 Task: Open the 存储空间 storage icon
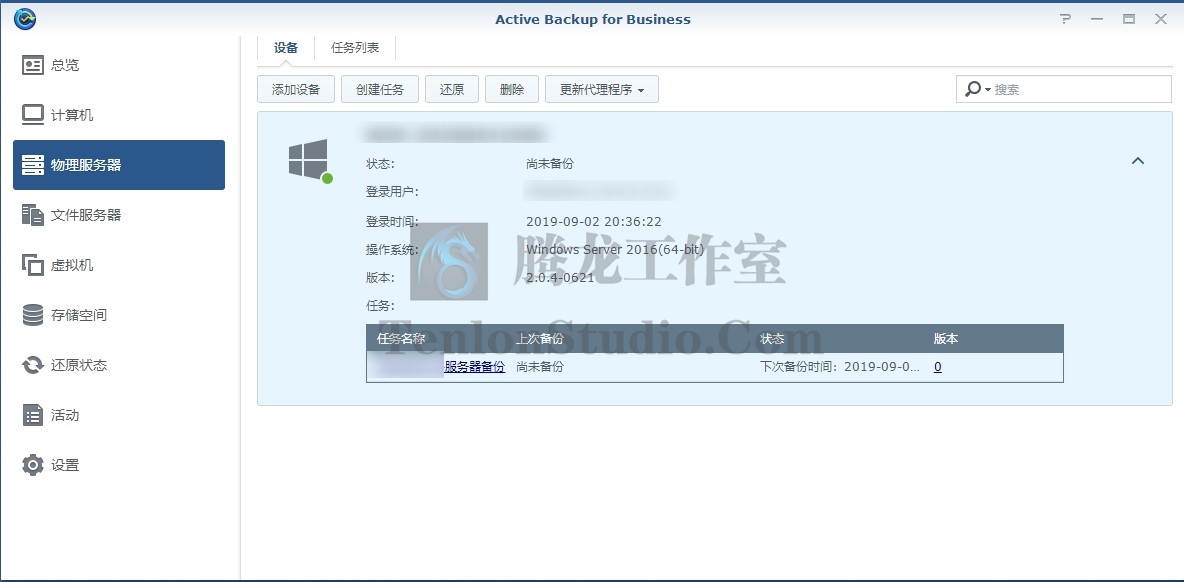(x=32, y=315)
